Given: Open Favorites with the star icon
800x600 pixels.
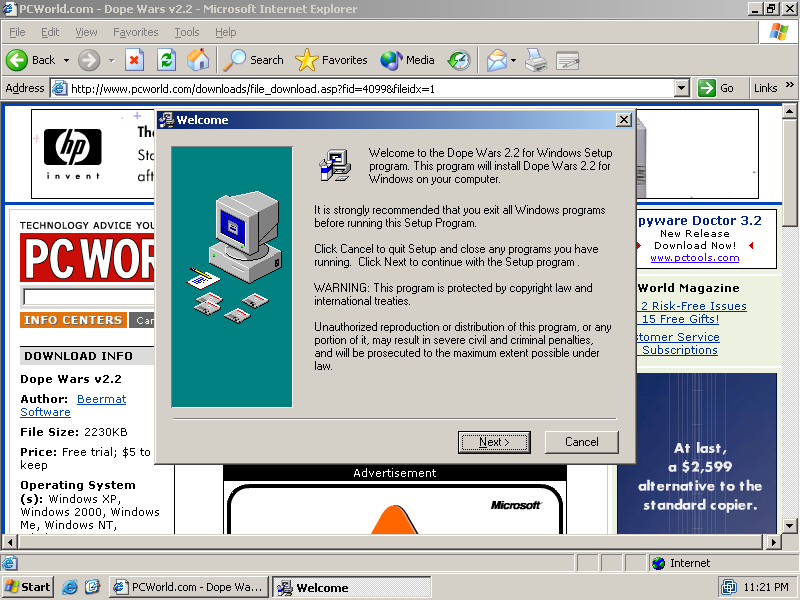Looking at the screenshot, I should tap(306, 60).
